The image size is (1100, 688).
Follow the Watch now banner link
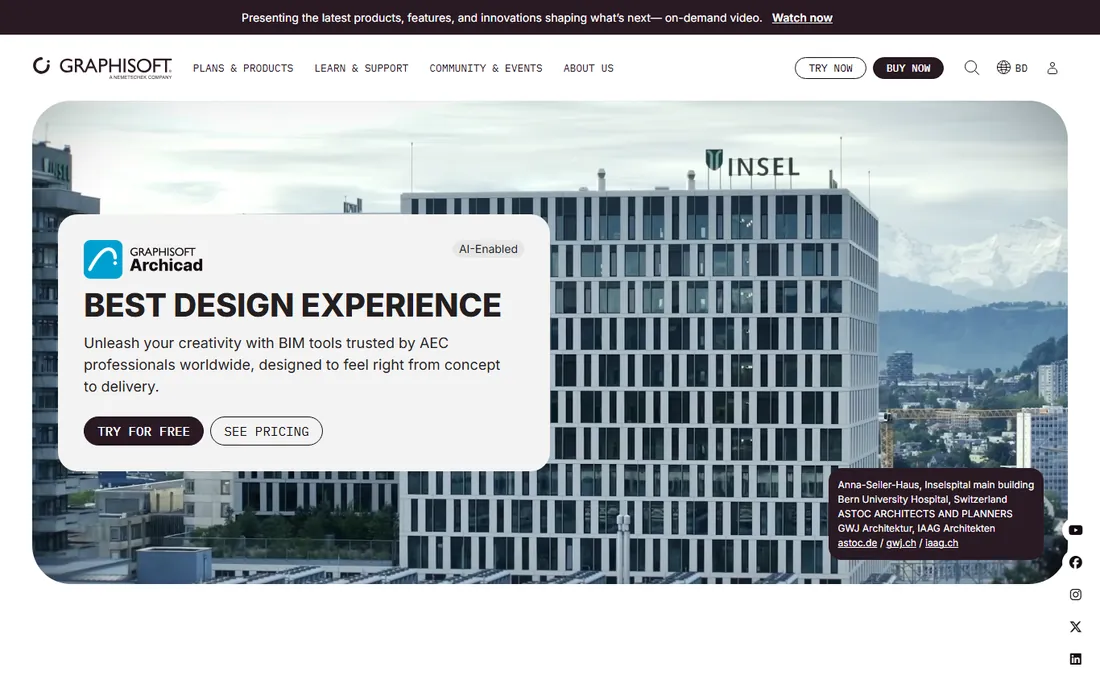(802, 18)
